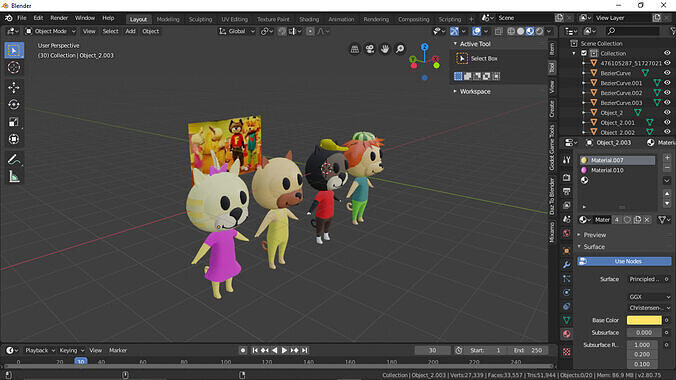The height and width of the screenshot is (380, 676).
Task: Select solid viewport shading mode
Action: point(521,31)
